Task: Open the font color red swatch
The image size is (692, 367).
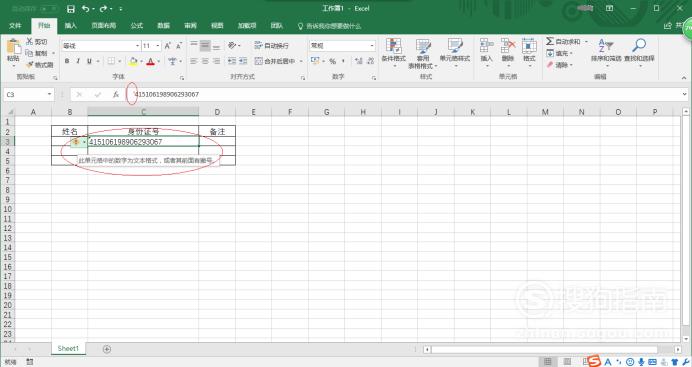Action: [151, 61]
